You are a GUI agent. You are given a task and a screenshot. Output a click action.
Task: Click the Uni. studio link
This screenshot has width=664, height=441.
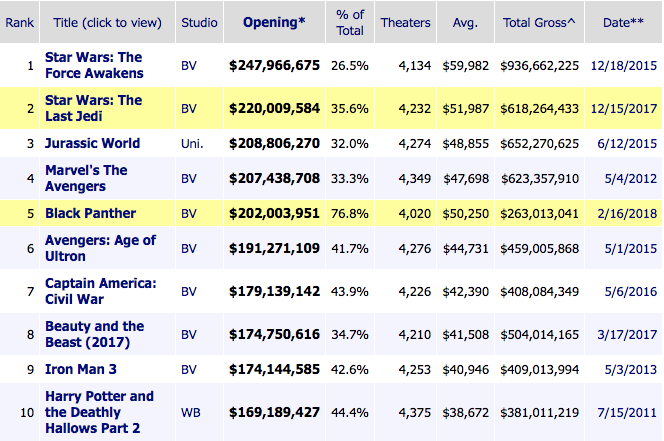192,143
